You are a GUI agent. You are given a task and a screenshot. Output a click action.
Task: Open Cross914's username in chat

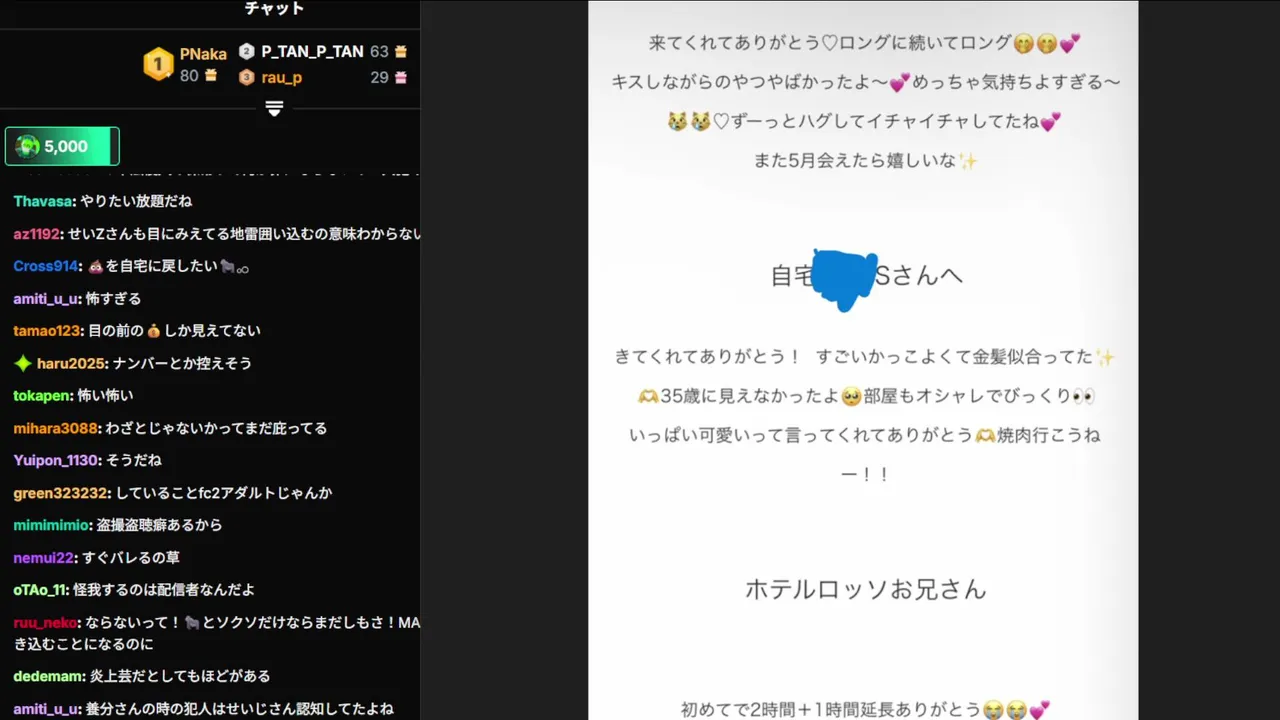45,266
